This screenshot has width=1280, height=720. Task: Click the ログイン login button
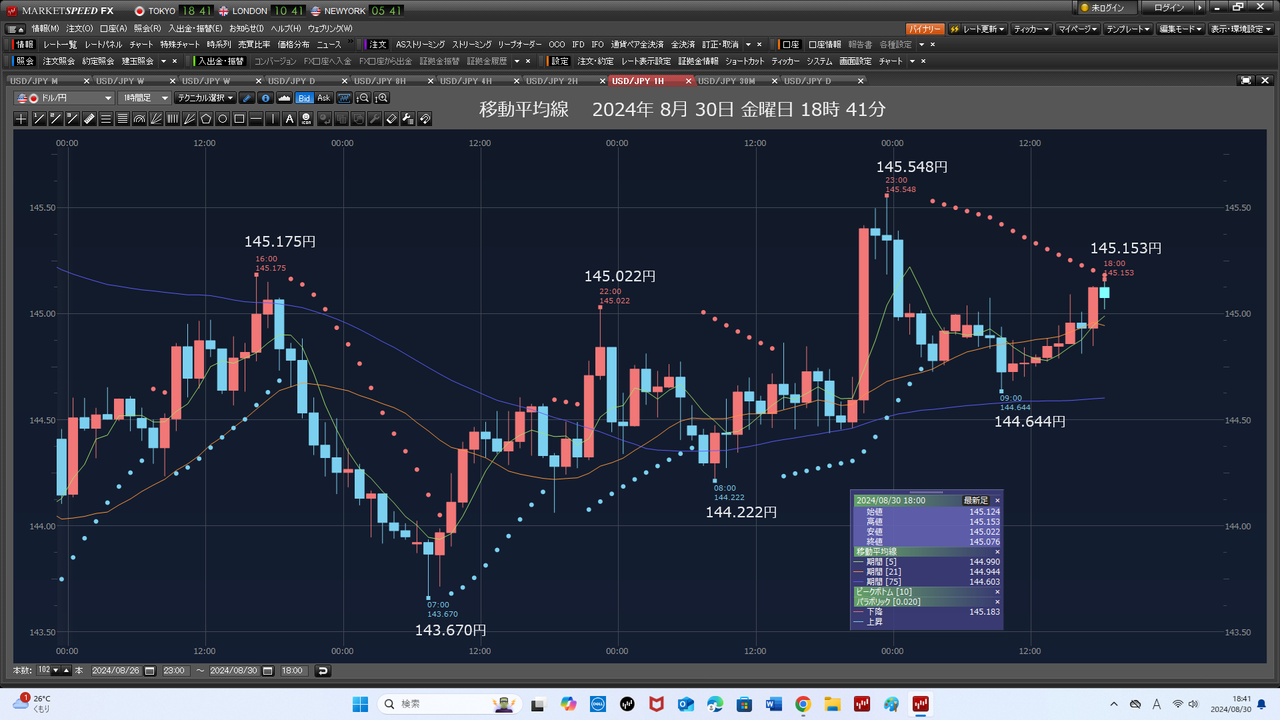pyautogui.click(x=1168, y=8)
